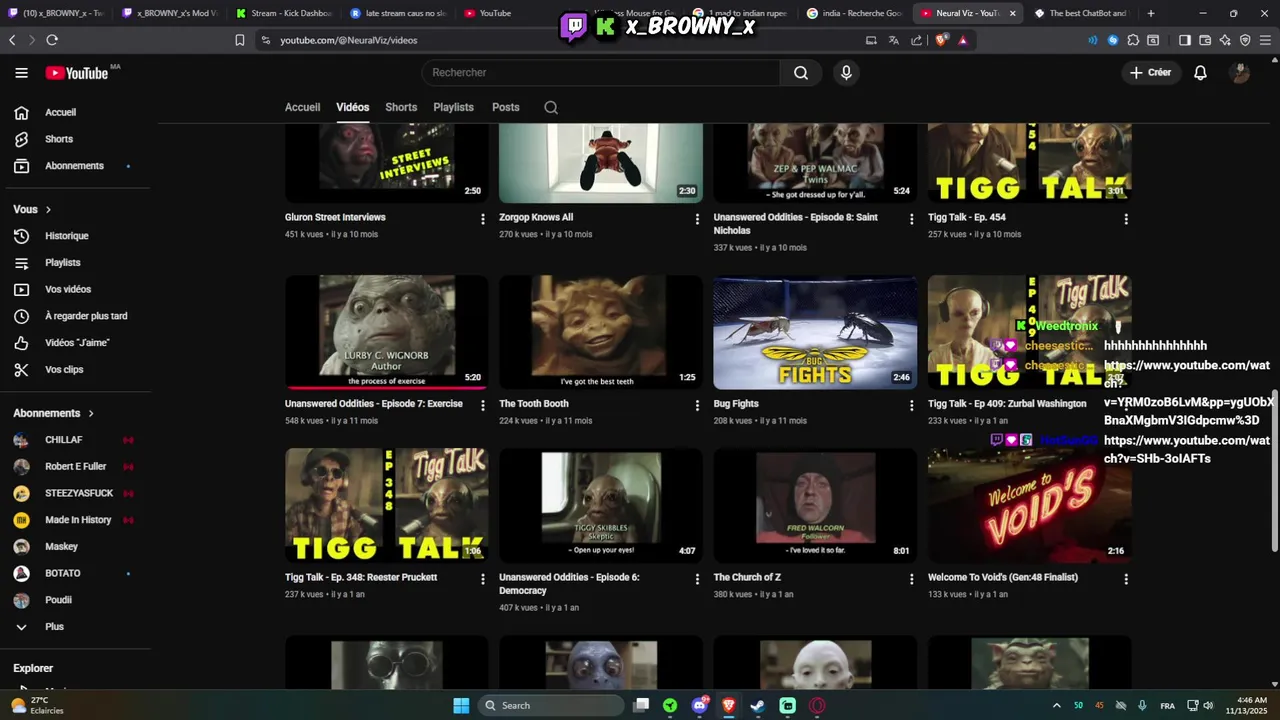Open Unanswered Oddities Episode 7 title

pos(374,404)
